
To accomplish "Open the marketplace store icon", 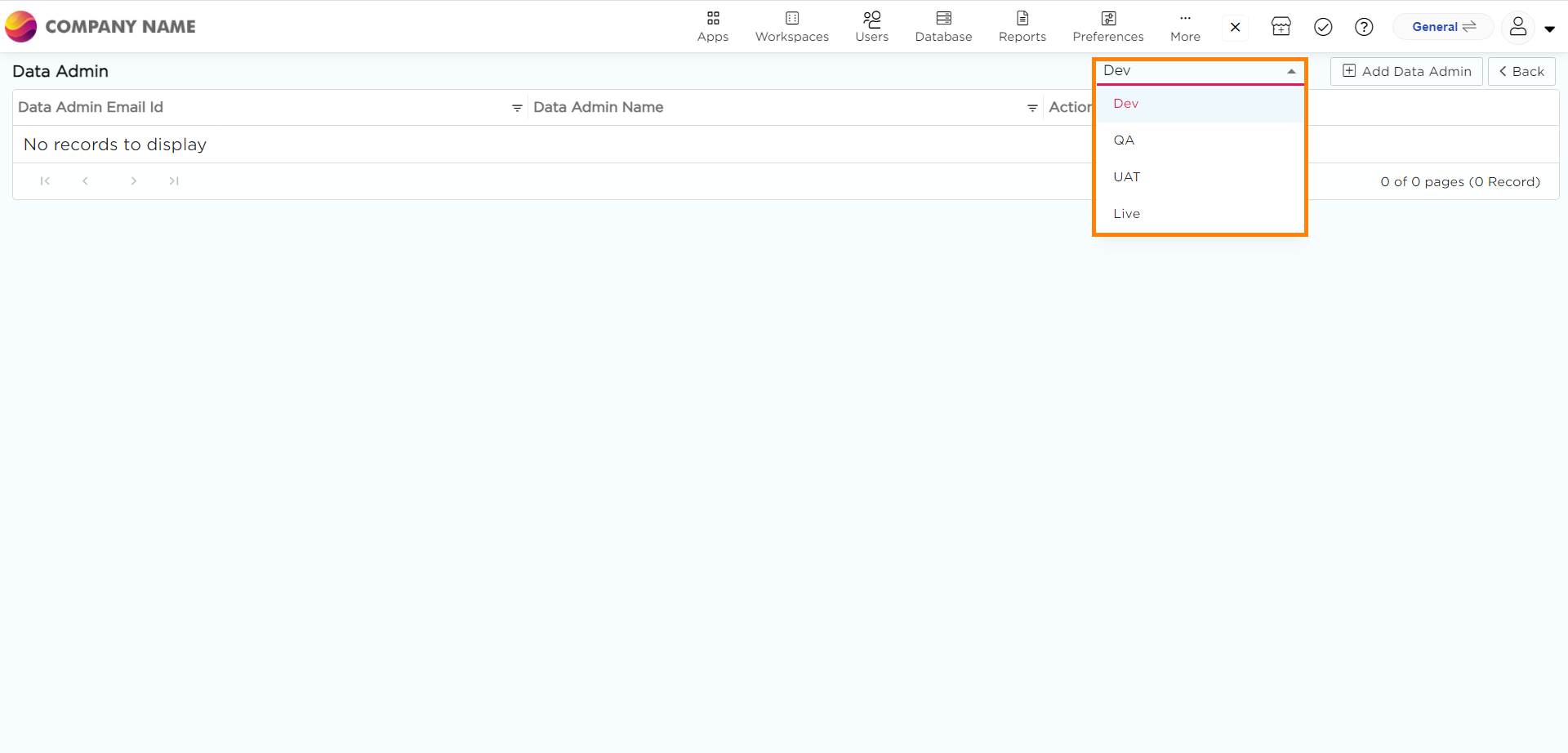I will (1281, 27).
